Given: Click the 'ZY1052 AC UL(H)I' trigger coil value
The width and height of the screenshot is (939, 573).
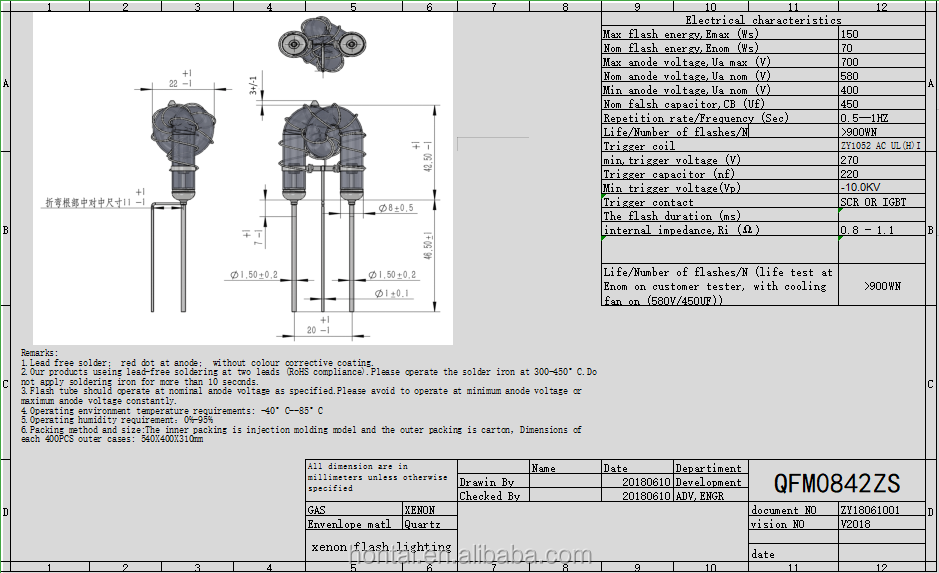Looking at the screenshot, I should coord(880,145).
